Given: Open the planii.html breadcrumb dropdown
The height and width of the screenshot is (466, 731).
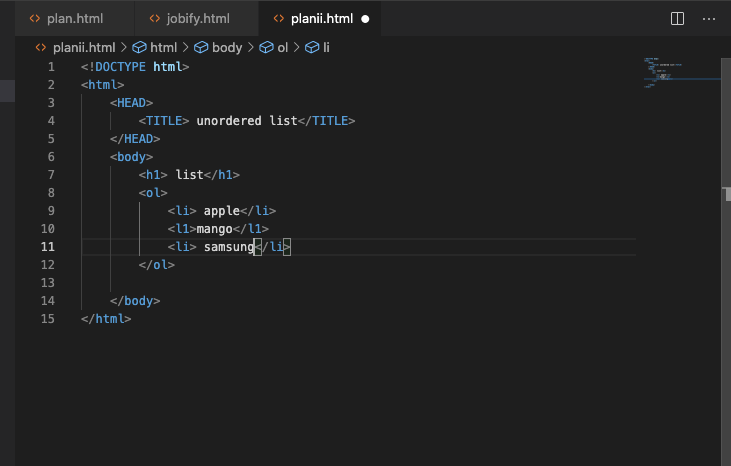Looking at the screenshot, I should point(83,47).
